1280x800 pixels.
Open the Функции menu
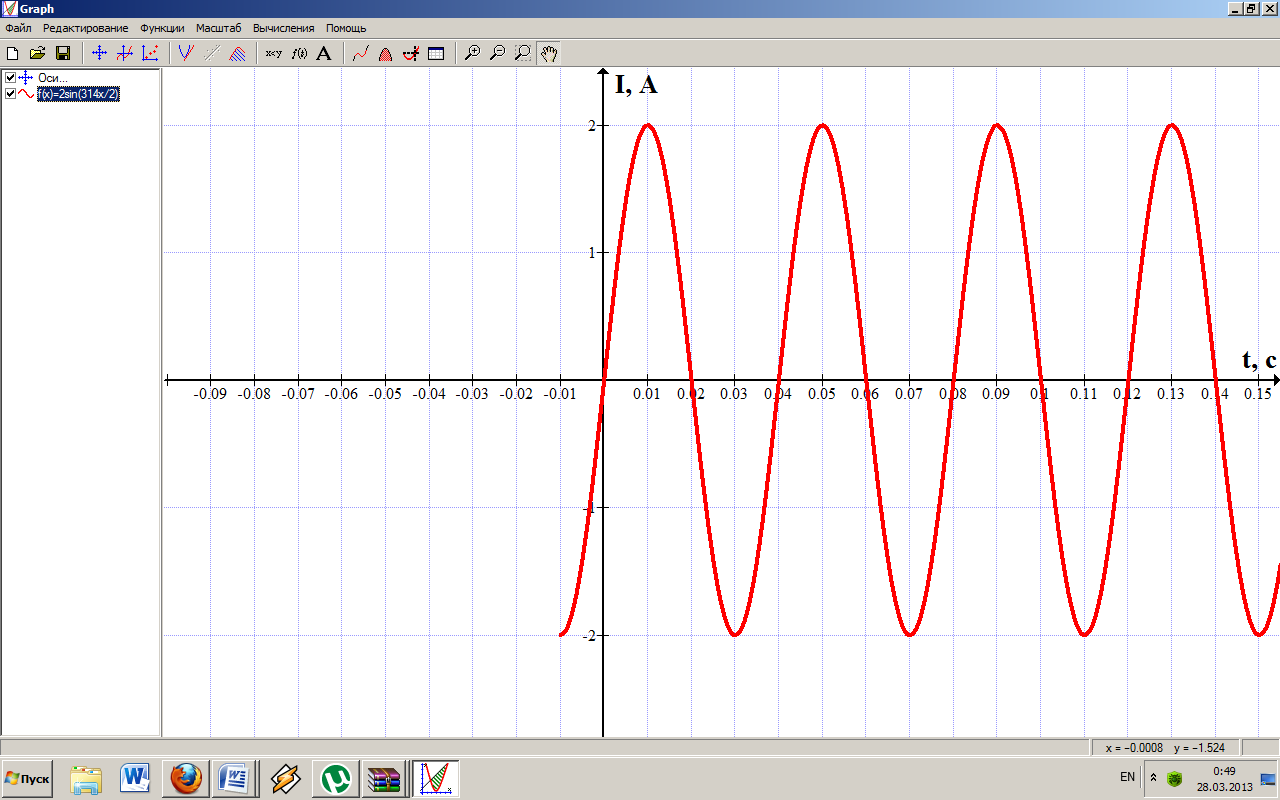162,28
